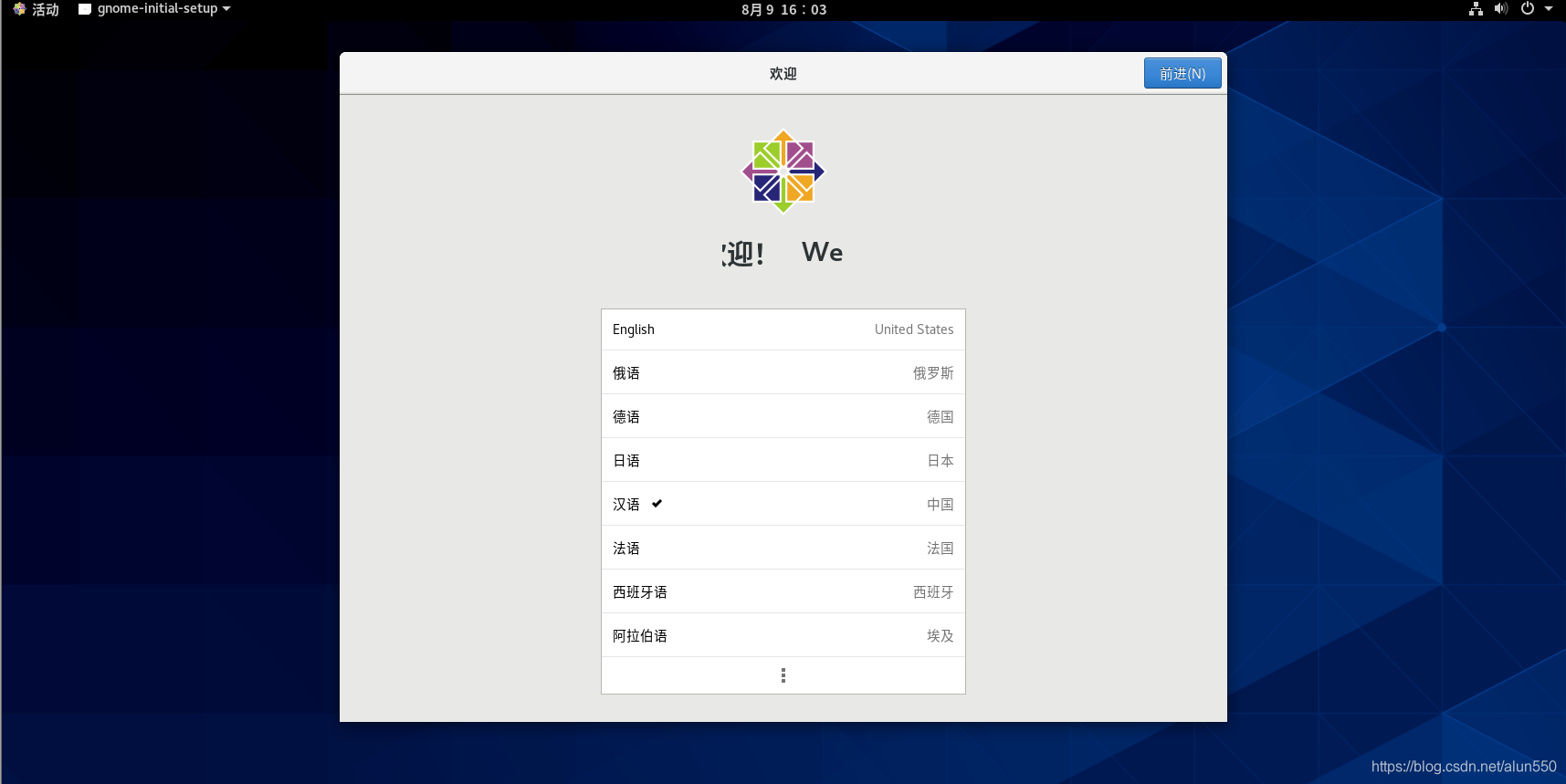This screenshot has height=784, width=1566.
Task: Open the 活动 Activities overview
Action: pos(36,9)
